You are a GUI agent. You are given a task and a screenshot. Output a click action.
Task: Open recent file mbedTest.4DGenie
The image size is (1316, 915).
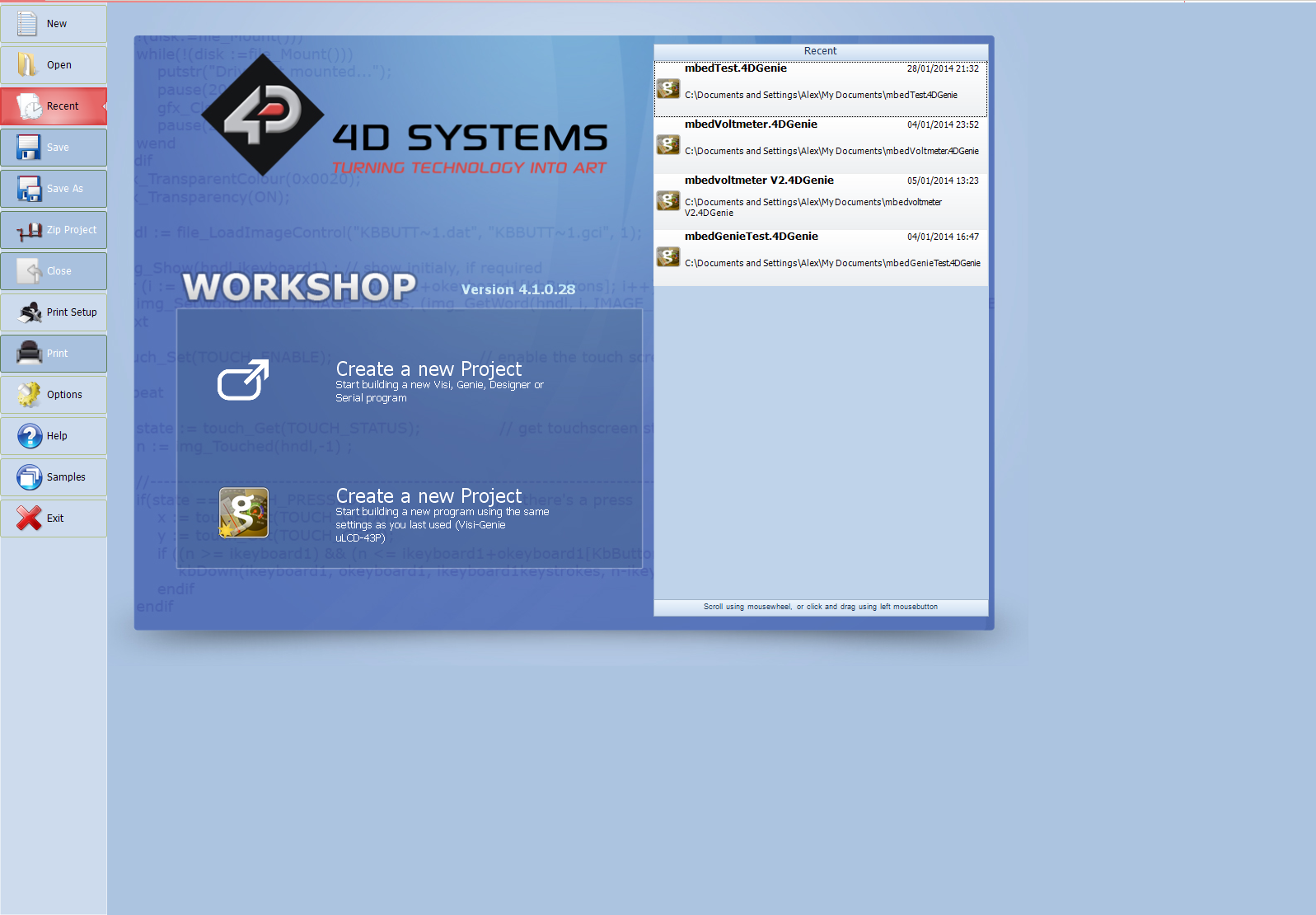821,89
